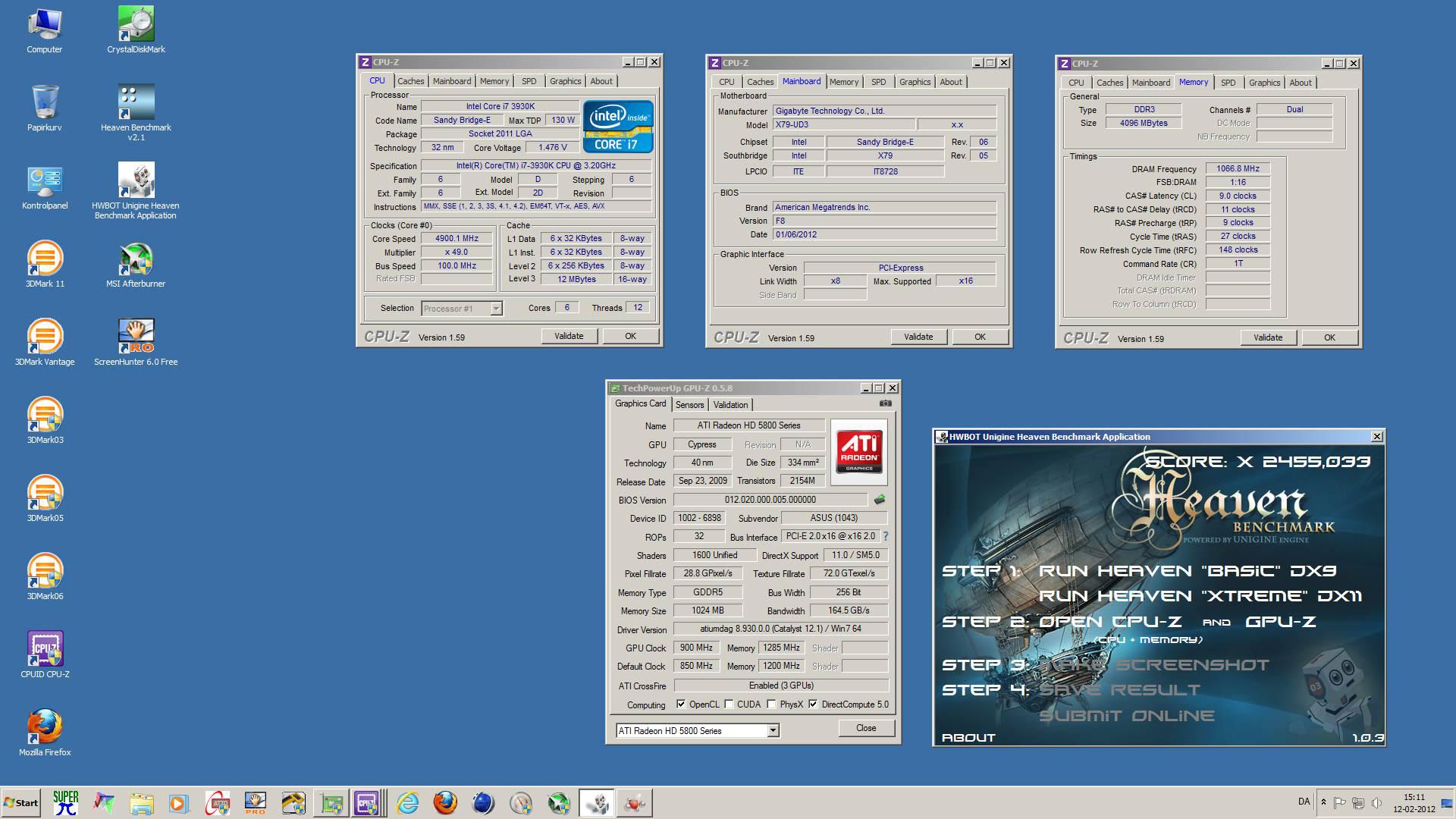Click Validate in the Memory CPU-Z window

pyautogui.click(x=1268, y=337)
